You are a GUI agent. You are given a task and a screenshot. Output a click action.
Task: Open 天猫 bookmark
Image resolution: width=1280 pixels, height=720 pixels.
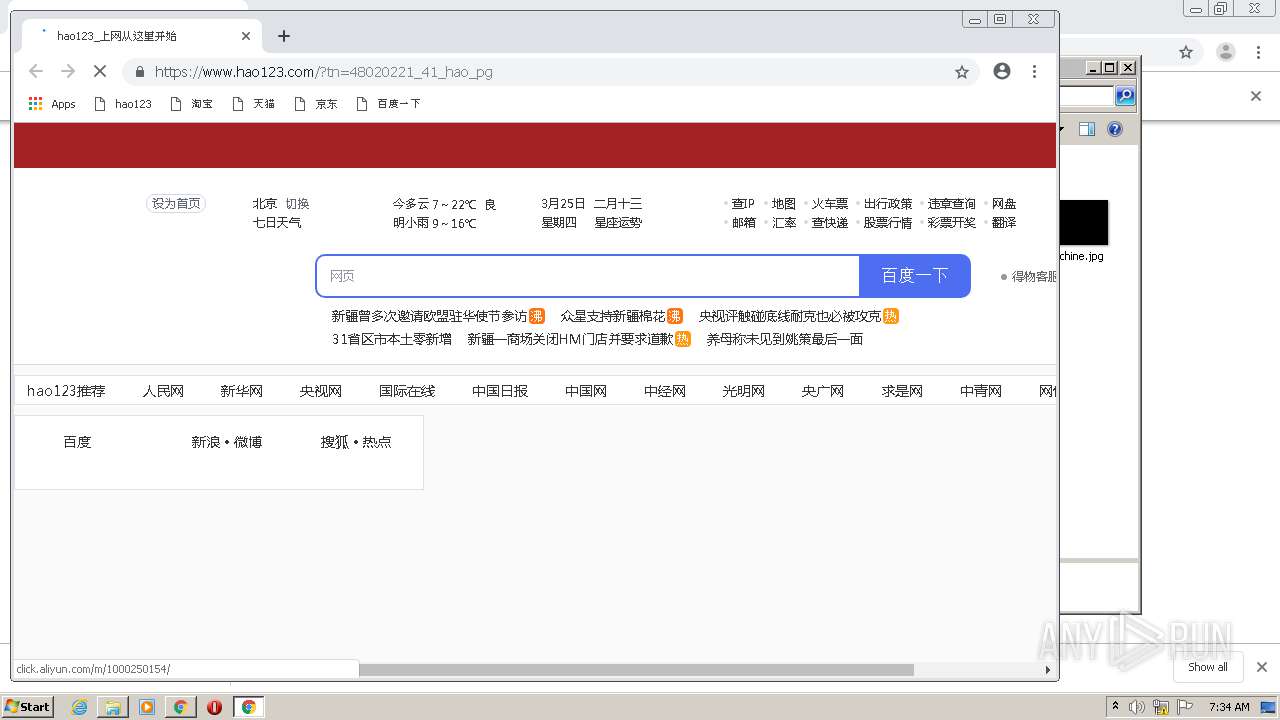pos(253,104)
